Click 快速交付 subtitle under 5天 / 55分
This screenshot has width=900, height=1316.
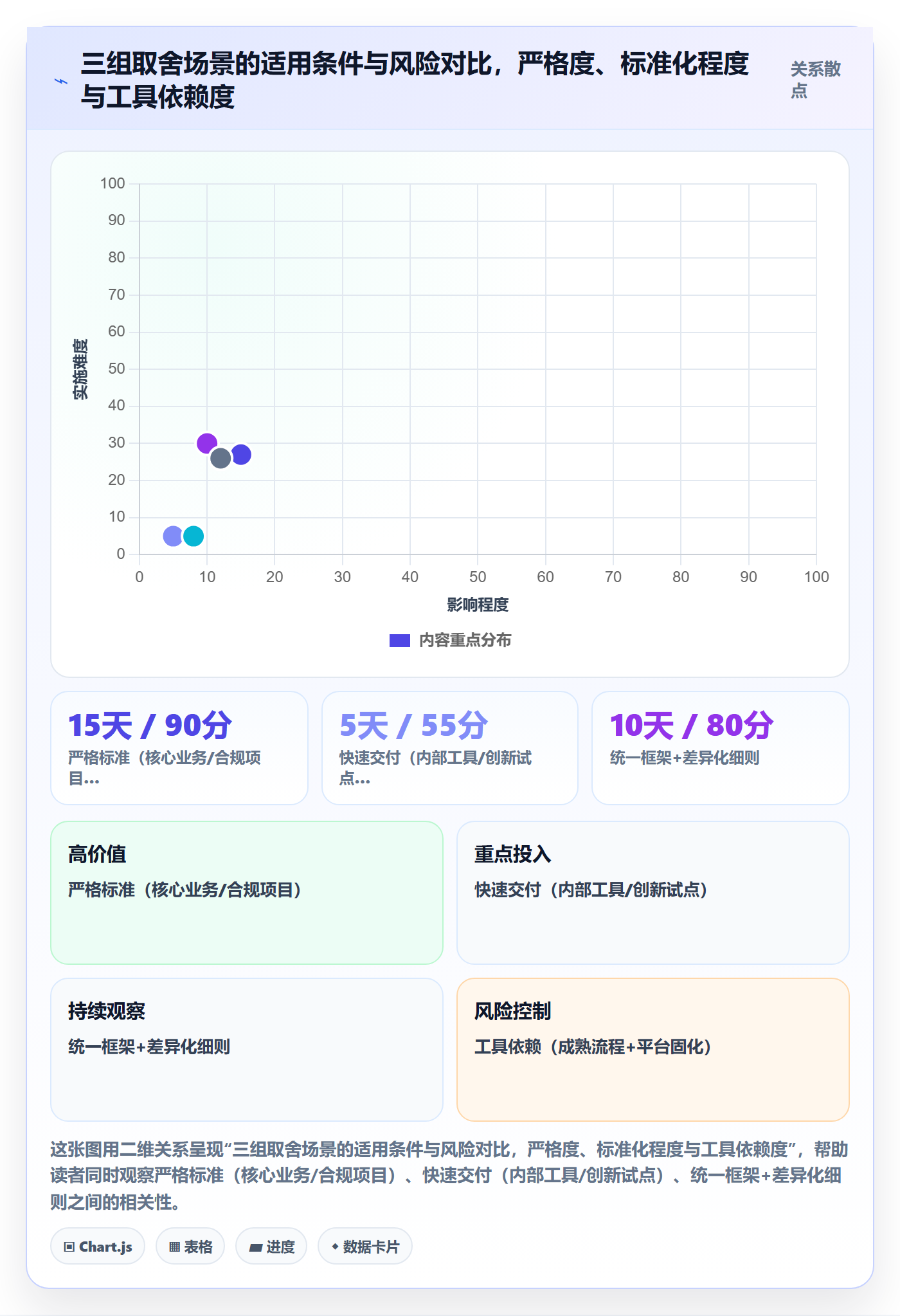(x=435, y=768)
